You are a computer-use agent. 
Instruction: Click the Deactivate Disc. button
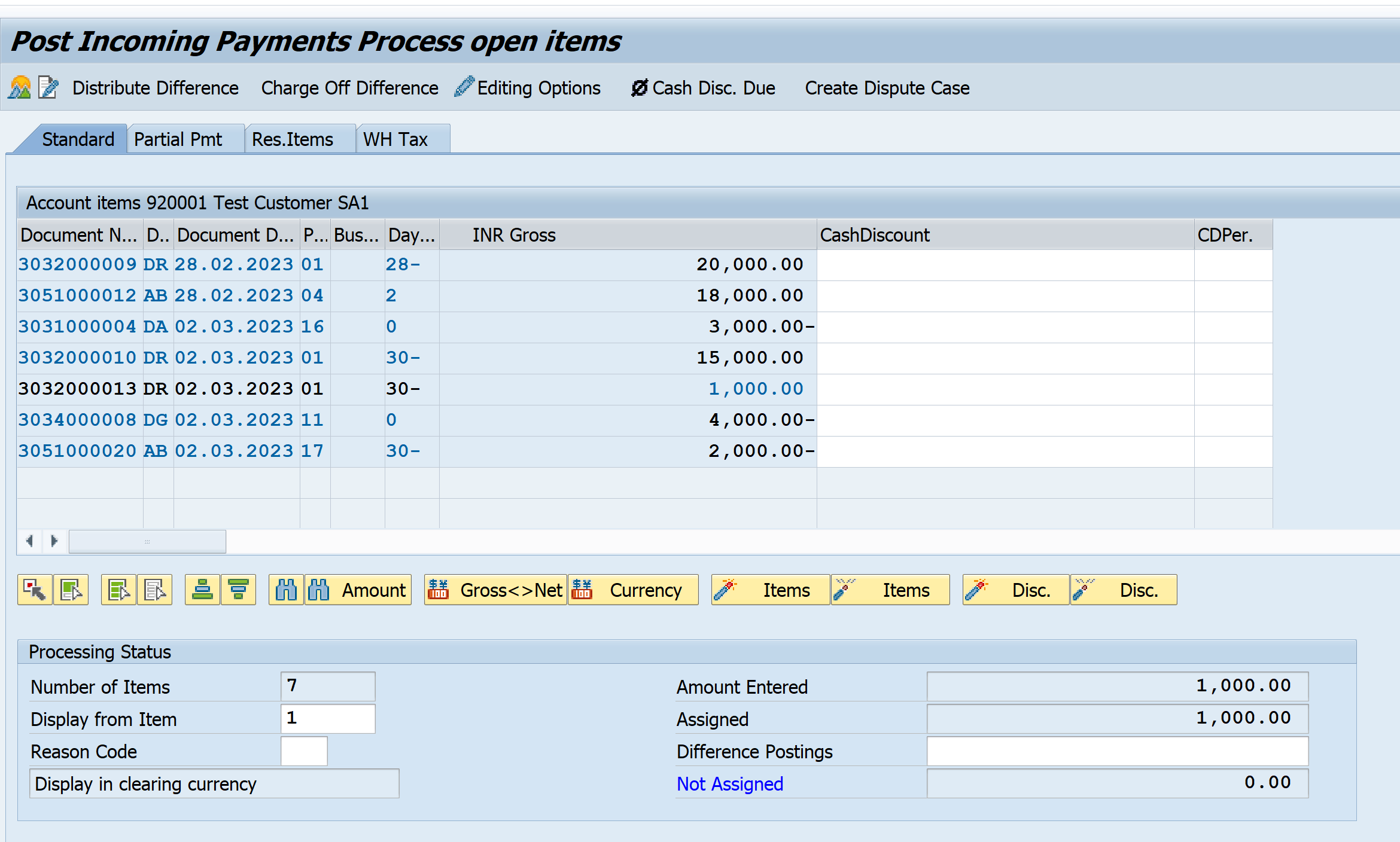pyautogui.click(x=1124, y=590)
